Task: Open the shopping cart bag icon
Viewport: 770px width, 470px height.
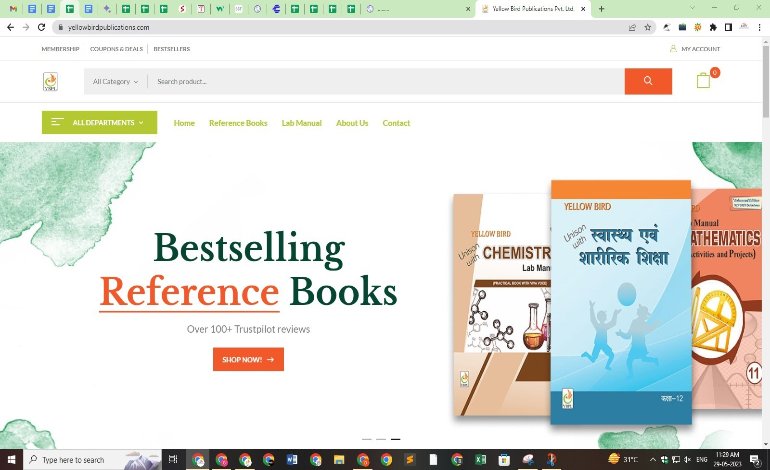Action: click(x=703, y=80)
